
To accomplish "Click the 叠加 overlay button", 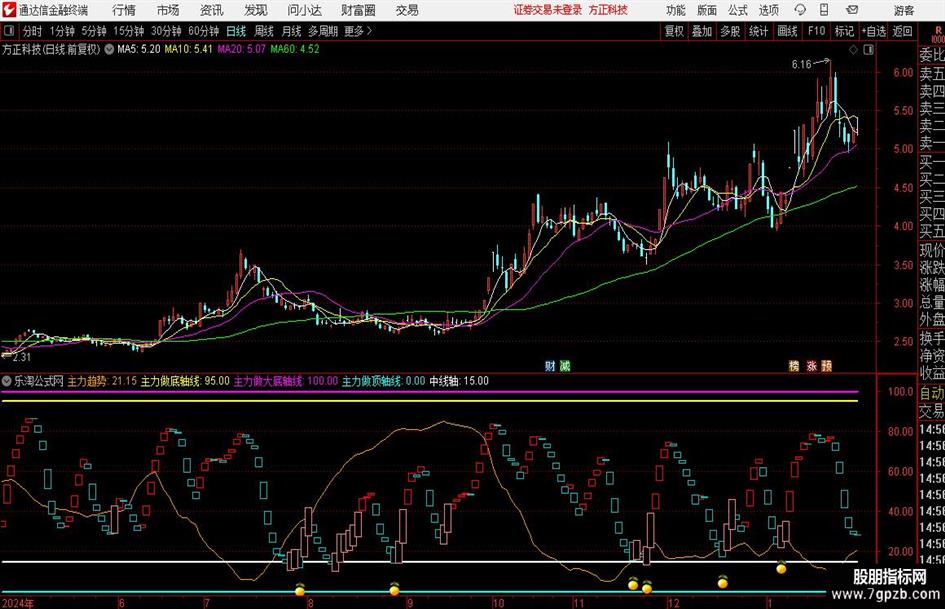I will click(702, 31).
